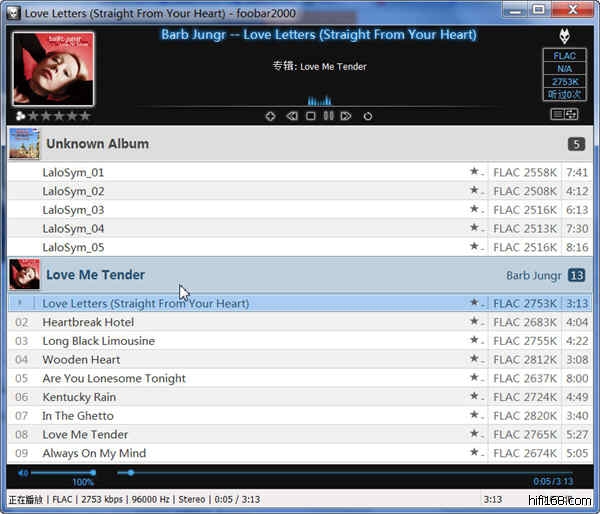The width and height of the screenshot is (600, 514).
Task: Select LaloSym_03 in the playlist
Action: coord(73,210)
